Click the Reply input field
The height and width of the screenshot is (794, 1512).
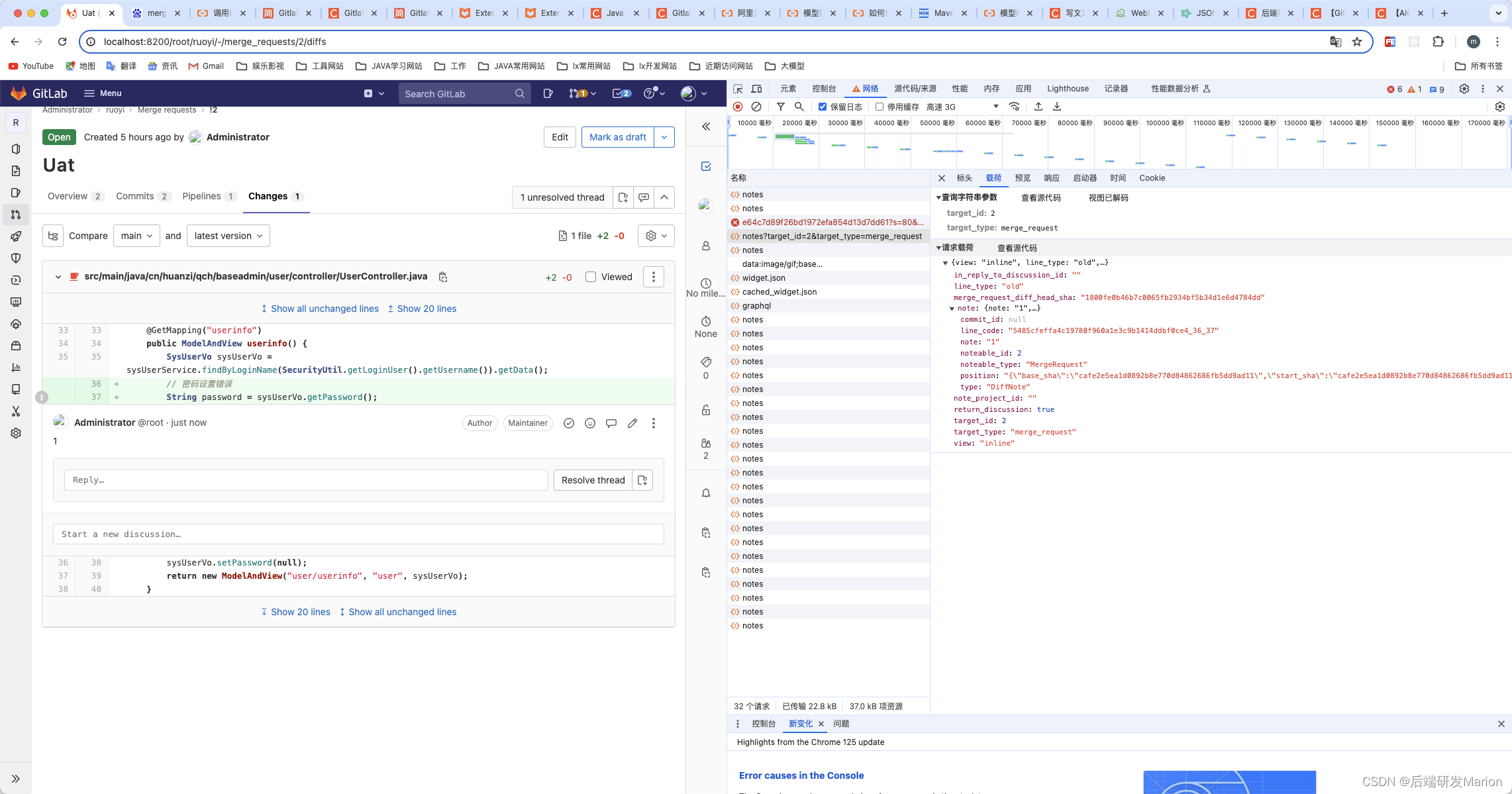click(306, 480)
